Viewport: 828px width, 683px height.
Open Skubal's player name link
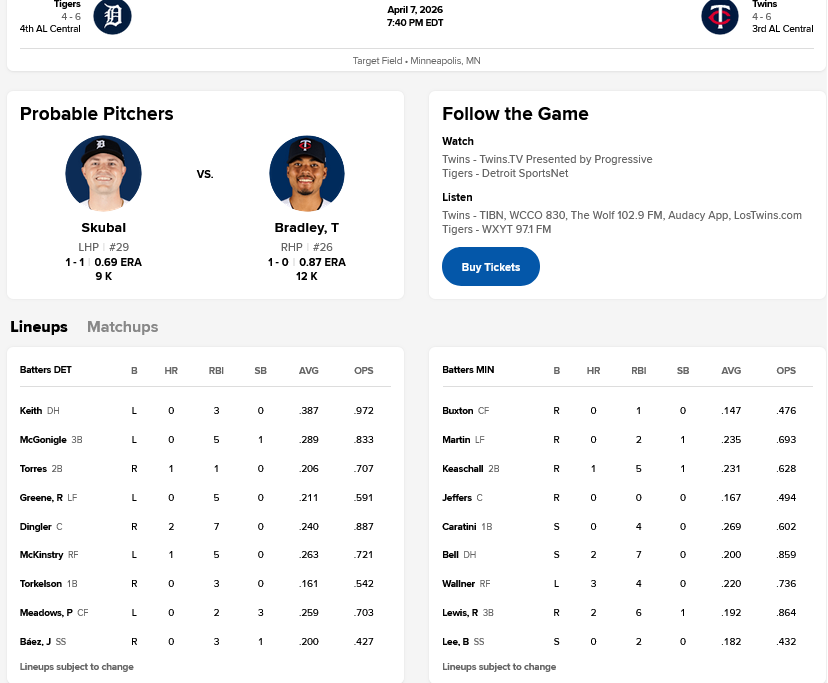(x=103, y=228)
